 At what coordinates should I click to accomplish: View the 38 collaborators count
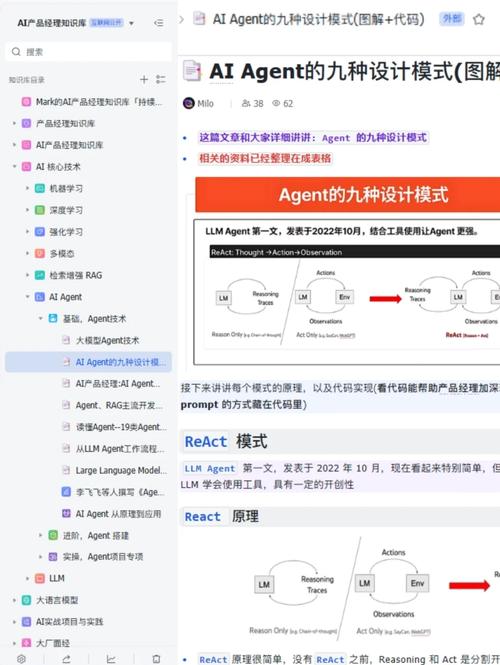point(252,103)
